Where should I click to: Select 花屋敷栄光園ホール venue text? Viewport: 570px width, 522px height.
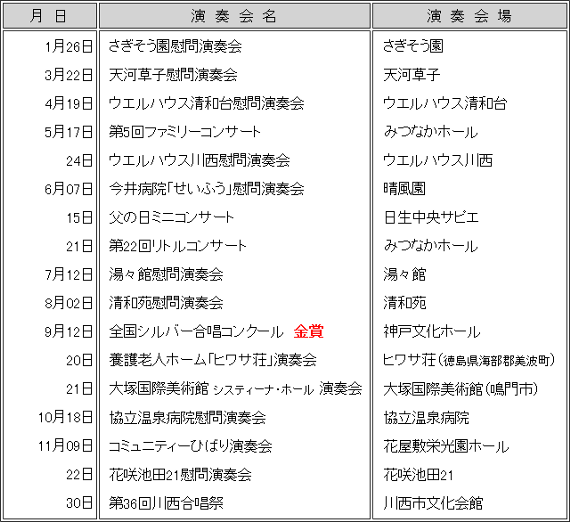click(x=446, y=446)
